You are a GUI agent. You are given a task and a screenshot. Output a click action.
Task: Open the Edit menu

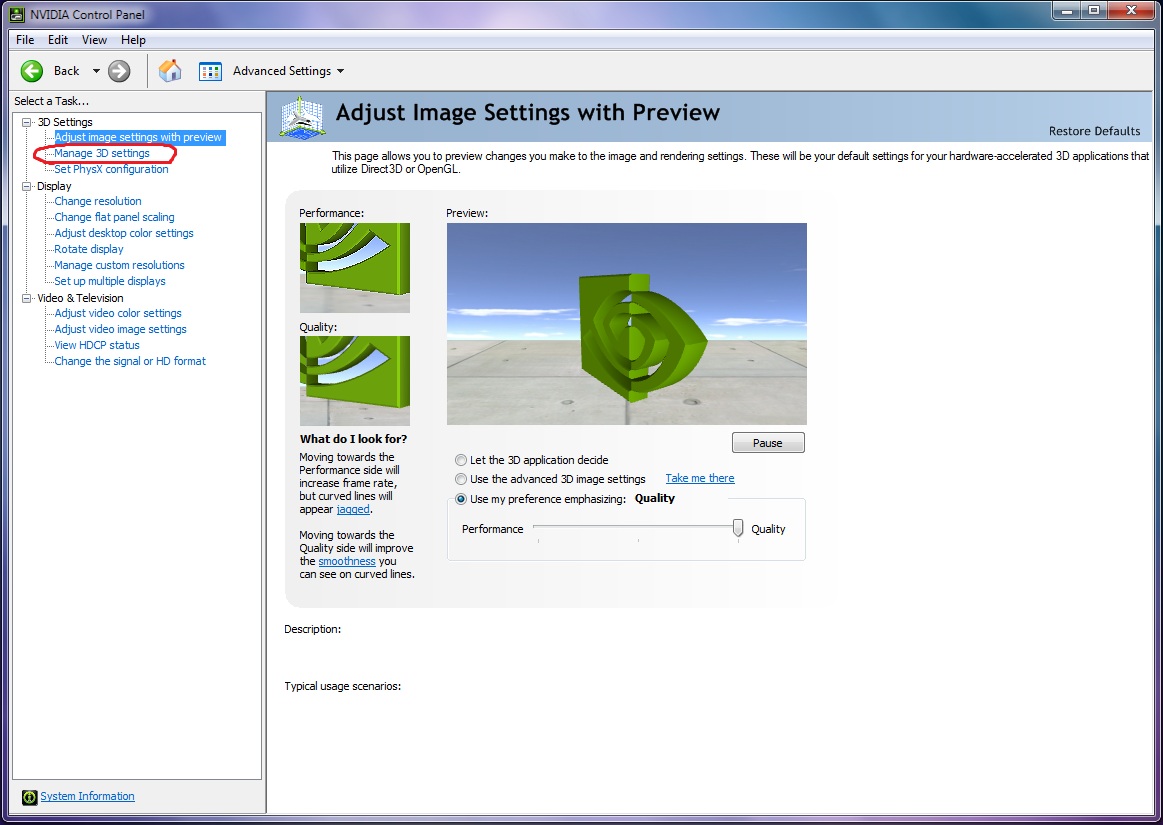(58, 40)
